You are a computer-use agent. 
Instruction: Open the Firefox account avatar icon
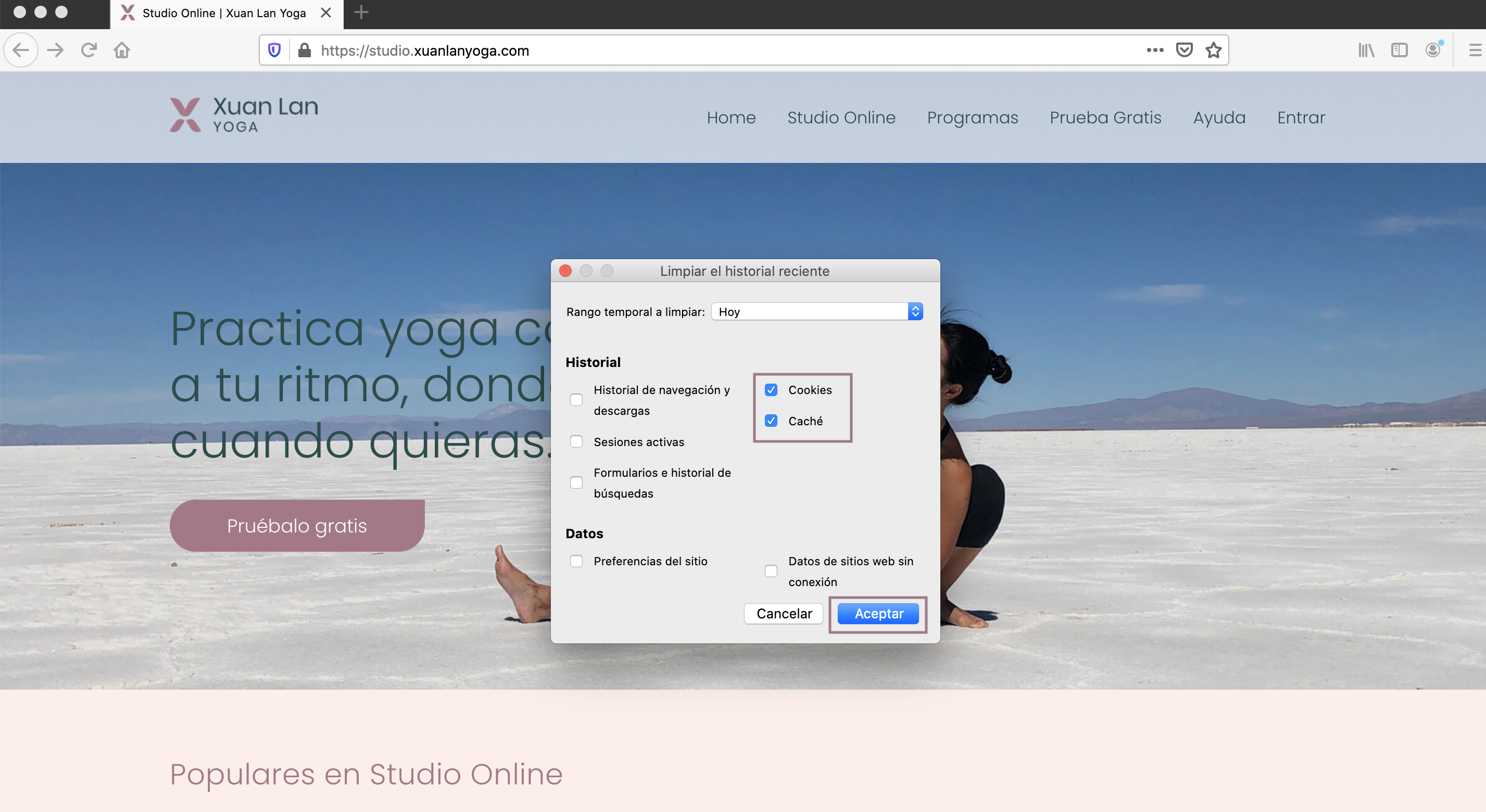(1432, 50)
